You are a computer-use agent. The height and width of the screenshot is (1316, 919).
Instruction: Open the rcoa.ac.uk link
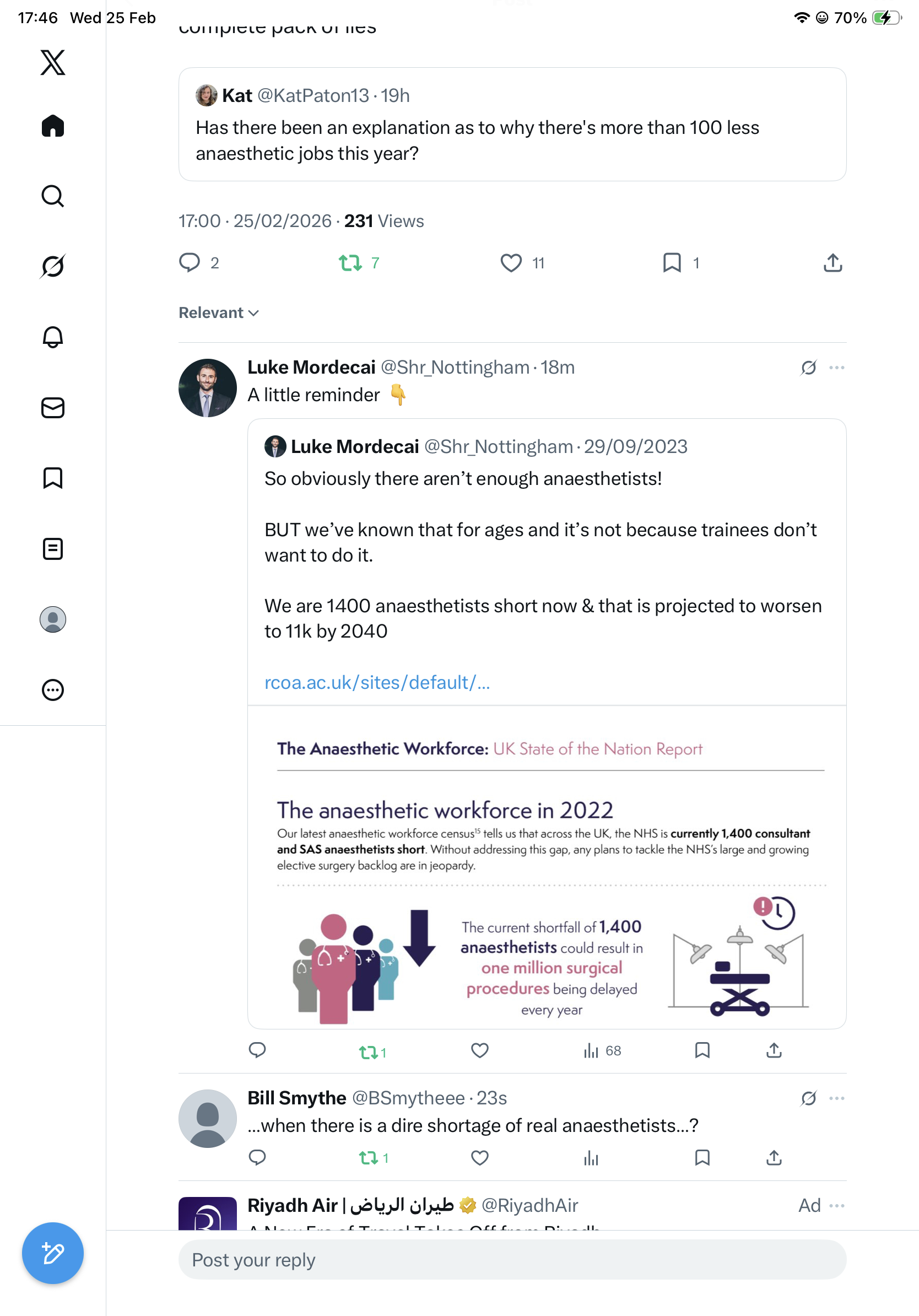click(377, 683)
